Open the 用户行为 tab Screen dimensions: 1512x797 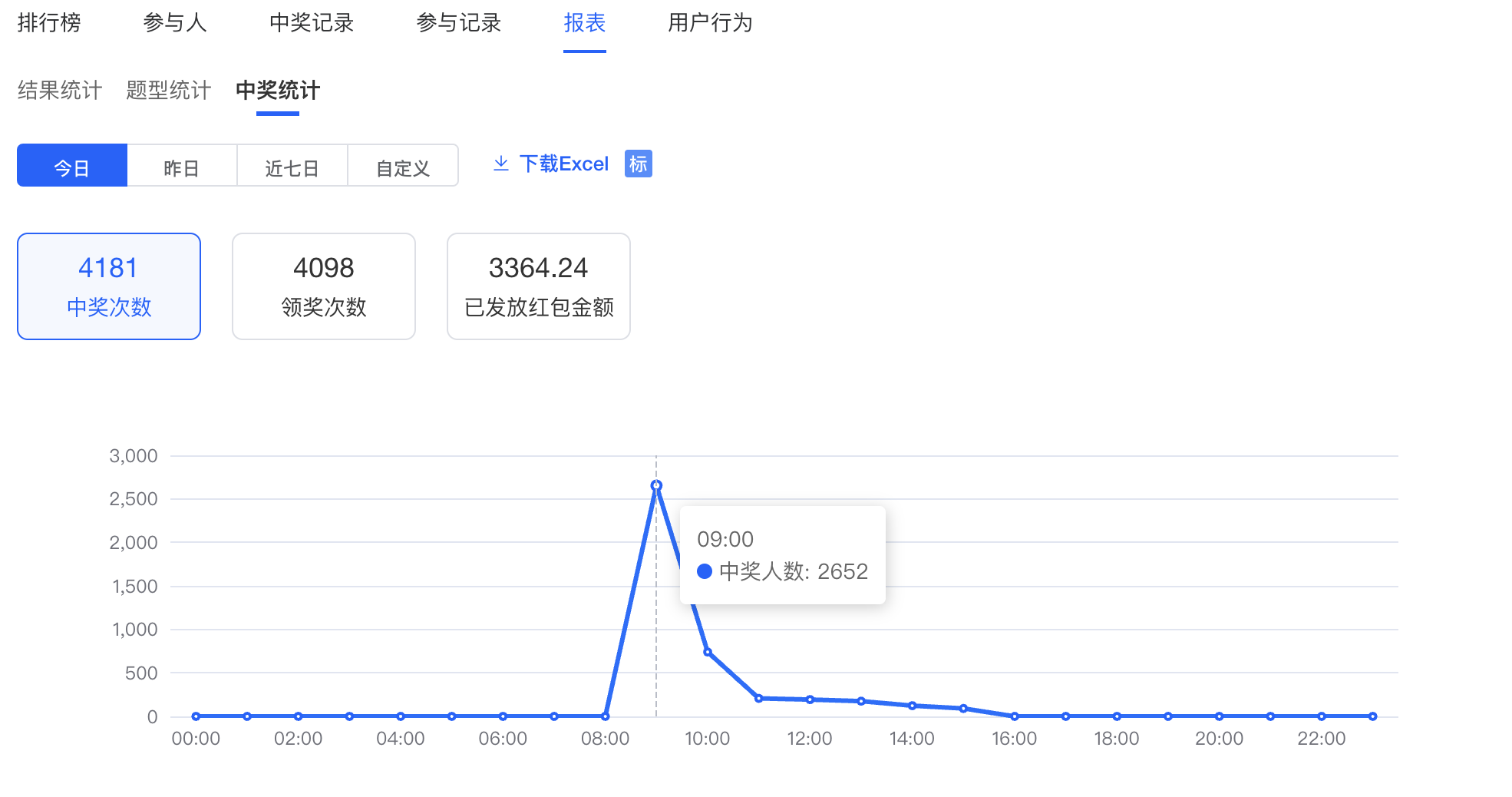tap(710, 23)
